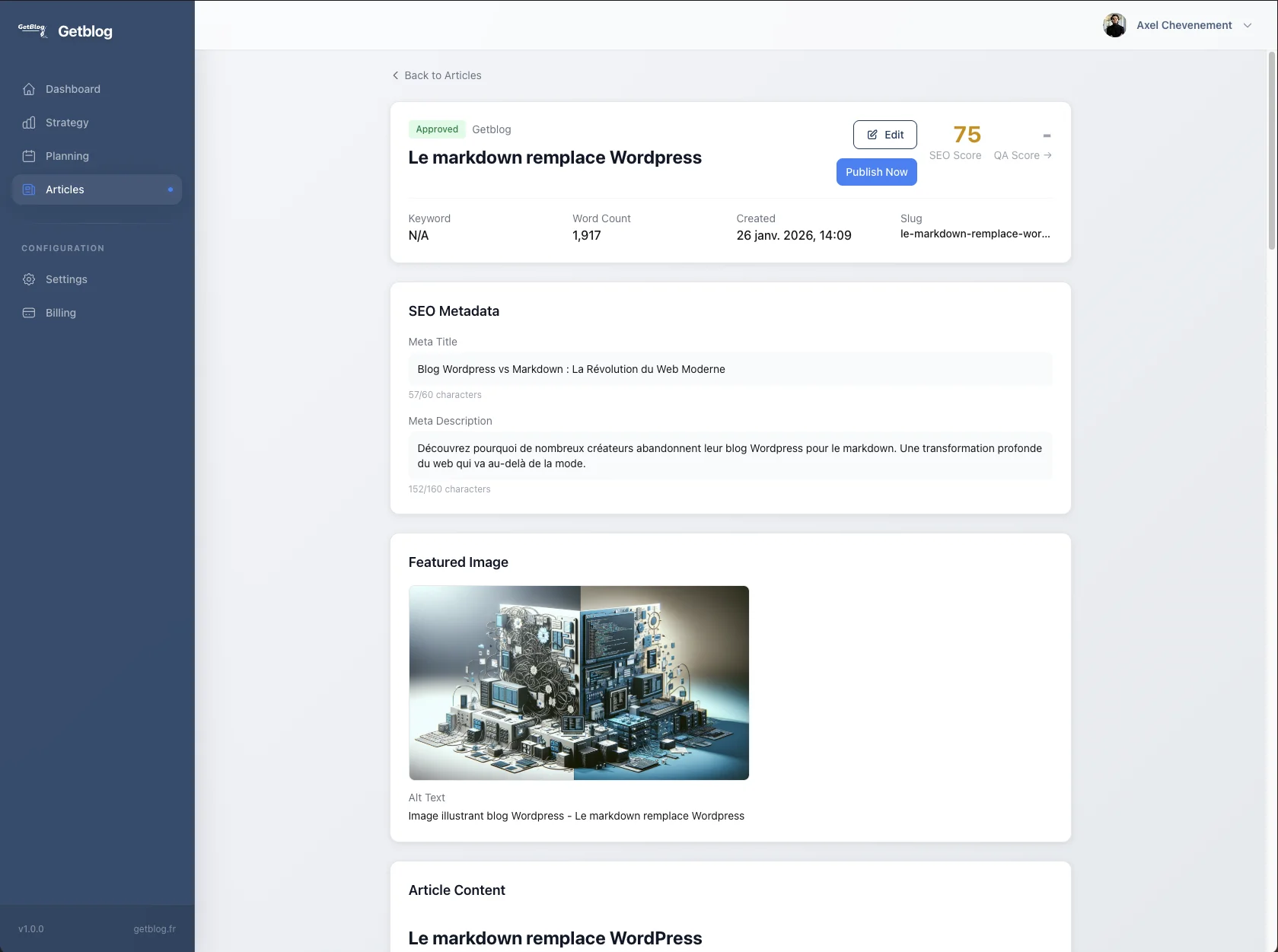Screen dimensions: 1278x952
Task: Click the Meta Title input field
Action: click(x=730, y=369)
